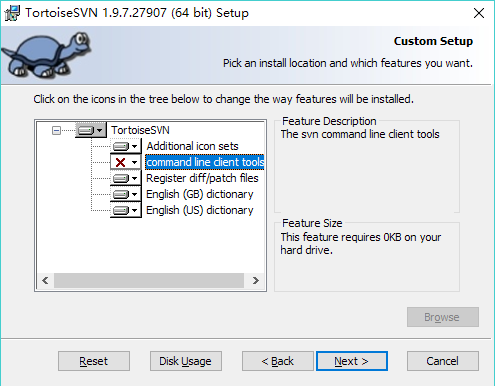Reset feature selections

pos(94,361)
